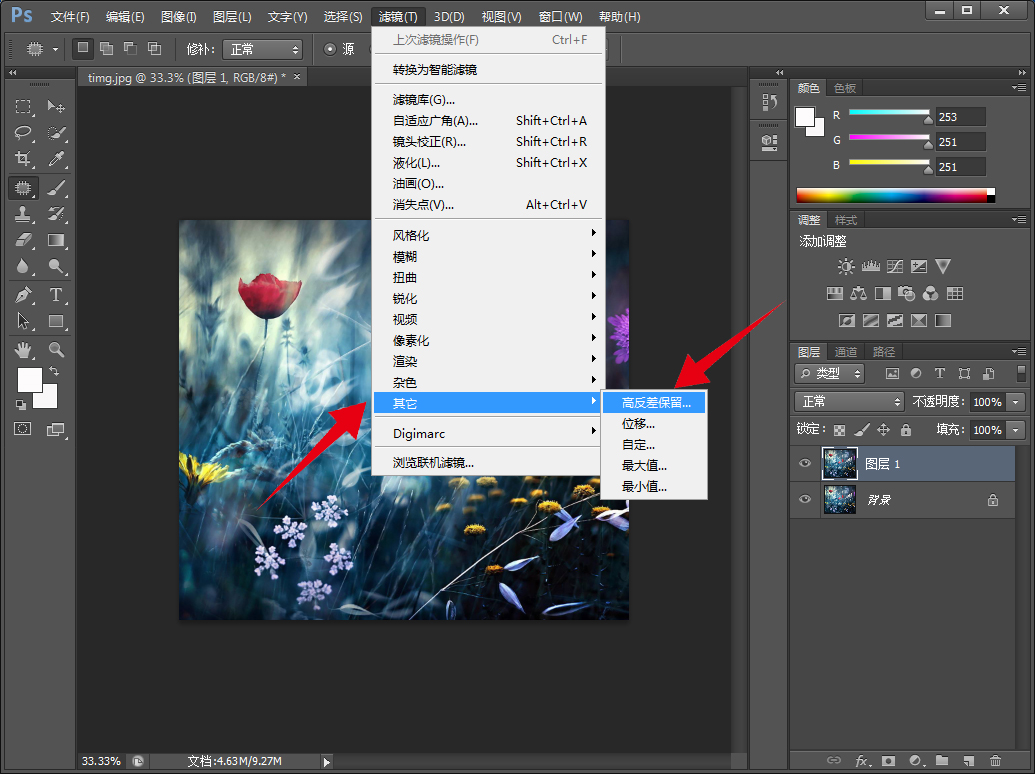Expand the 模糊 filter submenu

click(488, 257)
